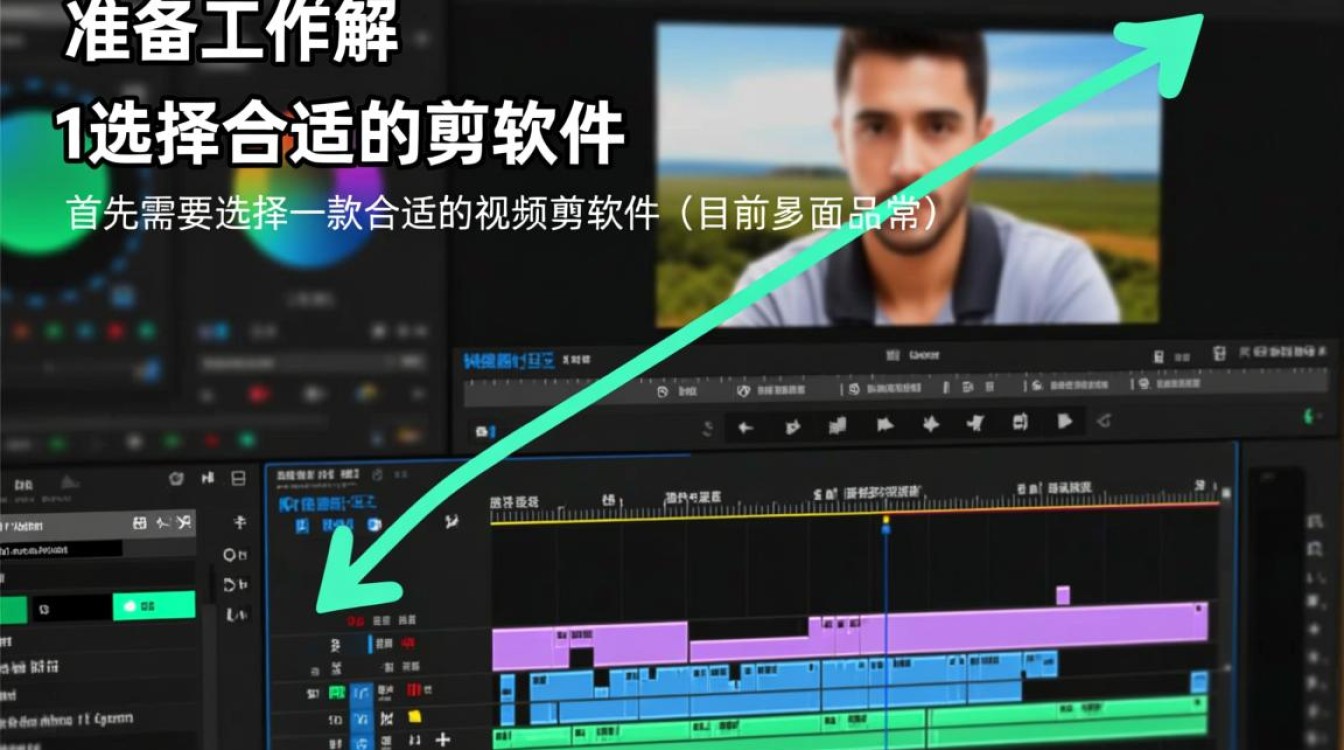
Task: Select the small purple clip above the purple track
Action: click(x=1063, y=595)
